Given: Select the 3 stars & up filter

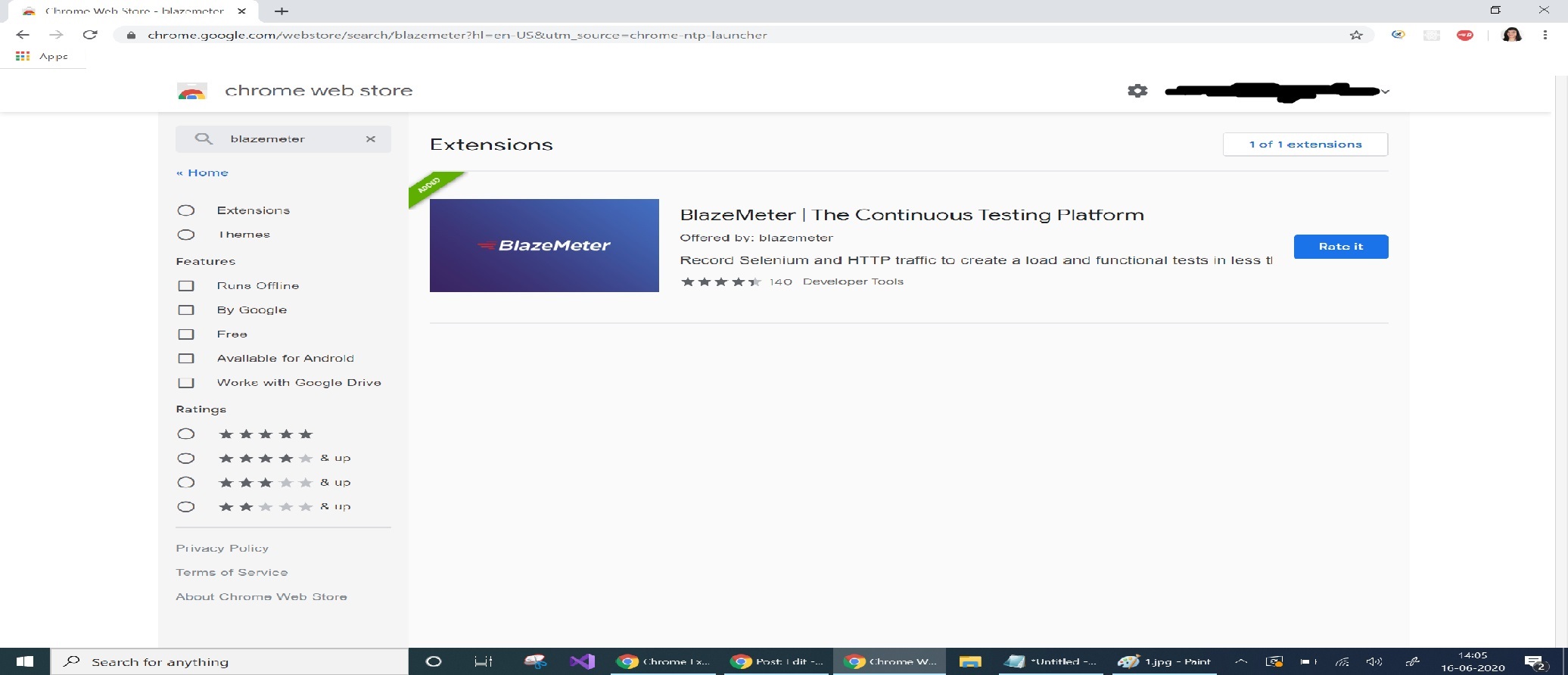Looking at the screenshot, I should (x=186, y=482).
